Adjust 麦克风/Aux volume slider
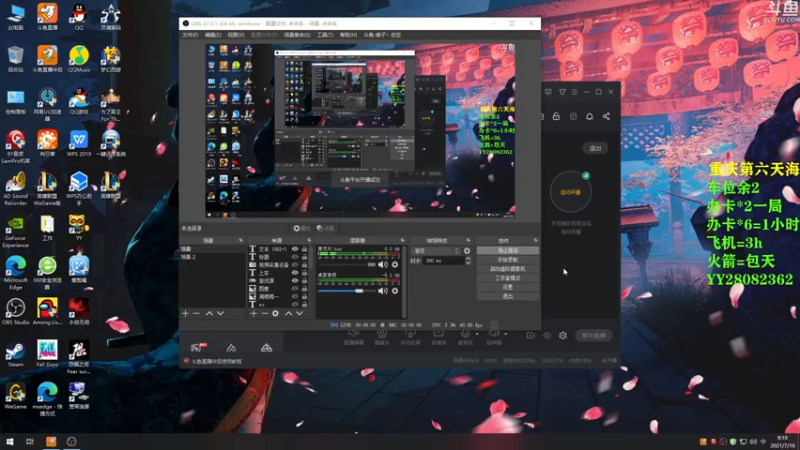This screenshot has width=800, height=450. point(347,265)
